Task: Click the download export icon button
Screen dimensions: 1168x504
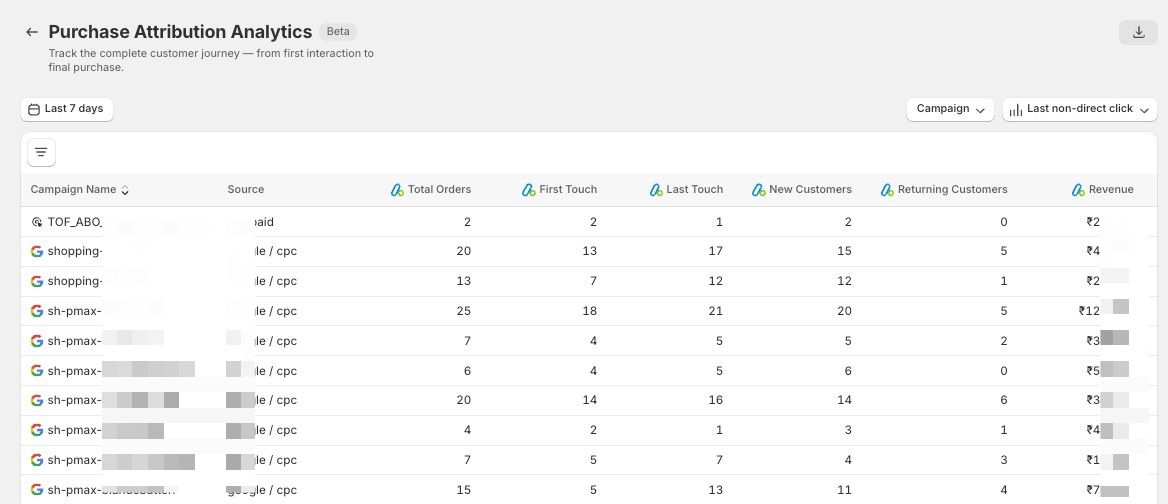Action: click(x=1138, y=32)
